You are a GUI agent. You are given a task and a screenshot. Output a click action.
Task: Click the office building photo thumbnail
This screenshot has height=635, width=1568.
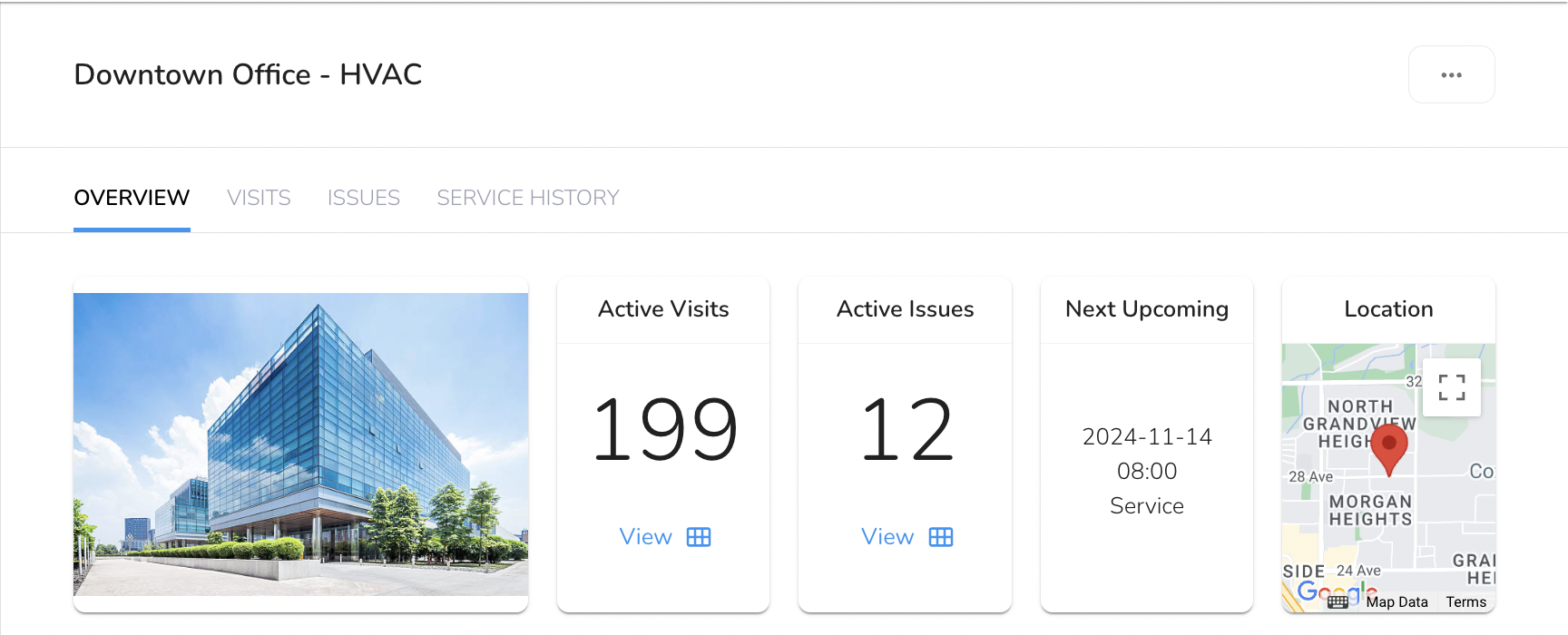pos(300,444)
